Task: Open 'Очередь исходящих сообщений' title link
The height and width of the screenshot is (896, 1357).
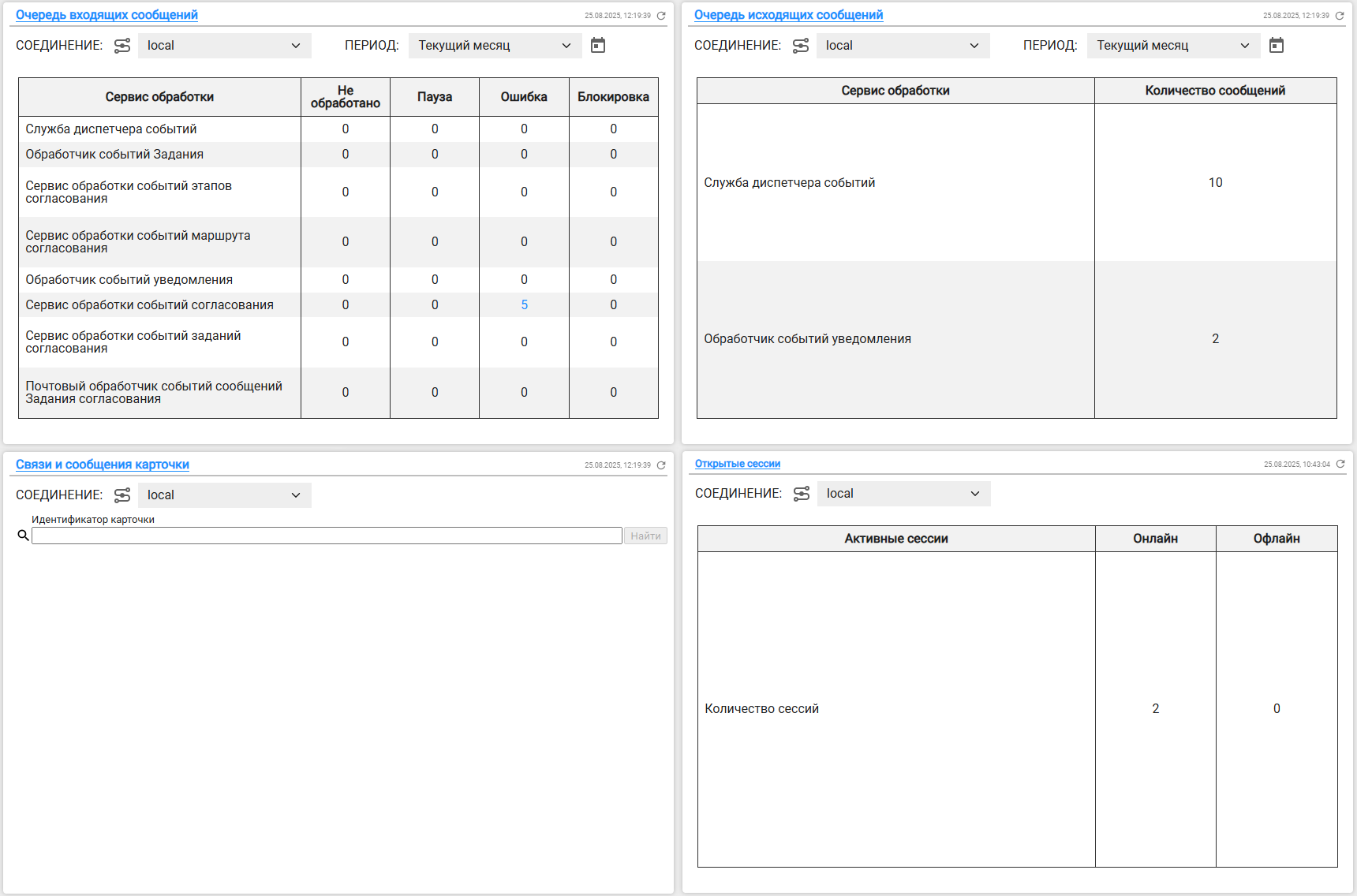Action: pos(788,15)
